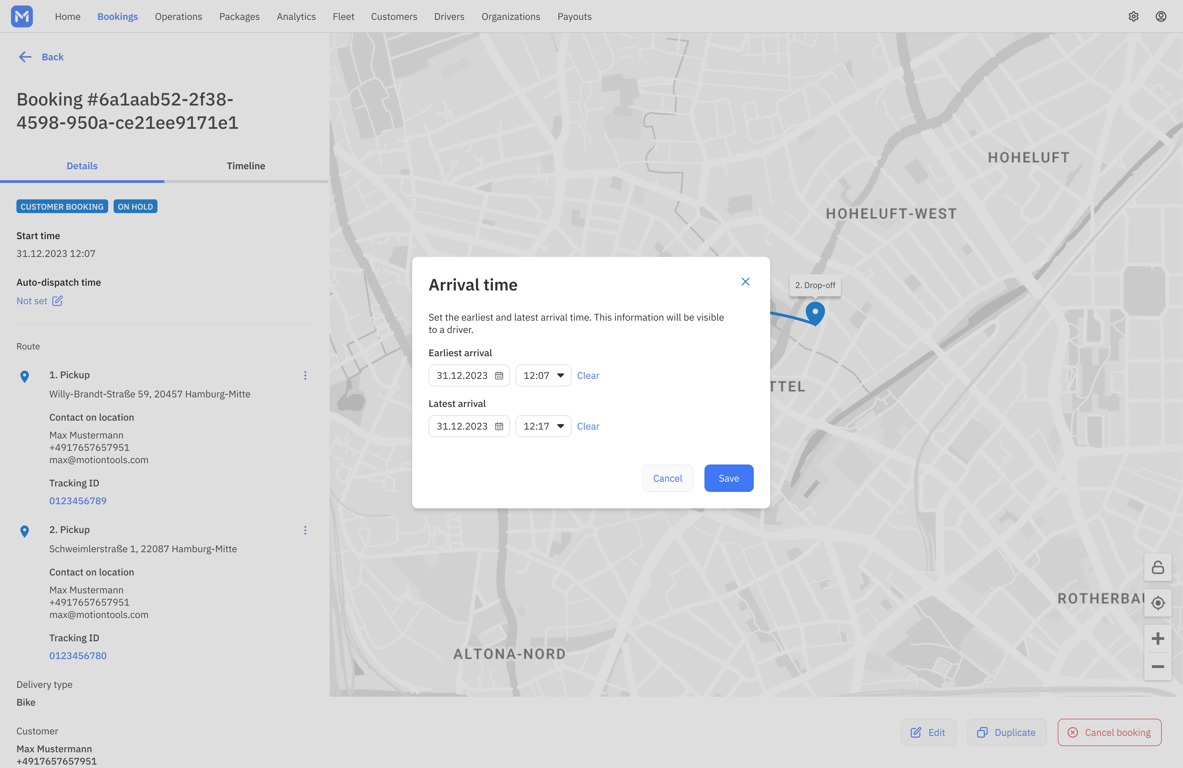Select address Willy-Brandt-Straße 59, 20457 Hamburg-Mitte
The width and height of the screenshot is (1183, 768).
(x=149, y=394)
